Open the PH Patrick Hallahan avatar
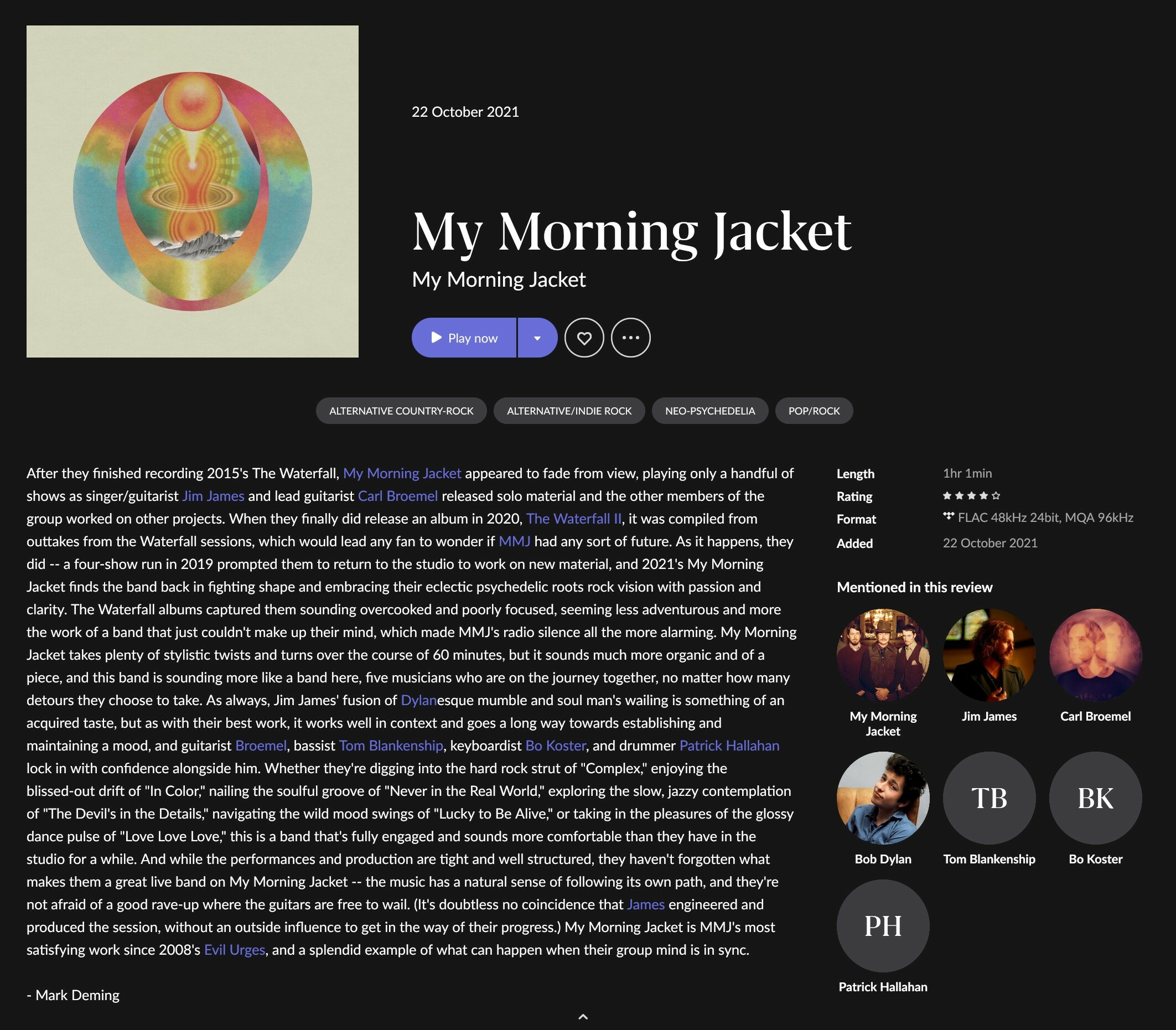The height and width of the screenshot is (1030, 1176). (x=883, y=926)
